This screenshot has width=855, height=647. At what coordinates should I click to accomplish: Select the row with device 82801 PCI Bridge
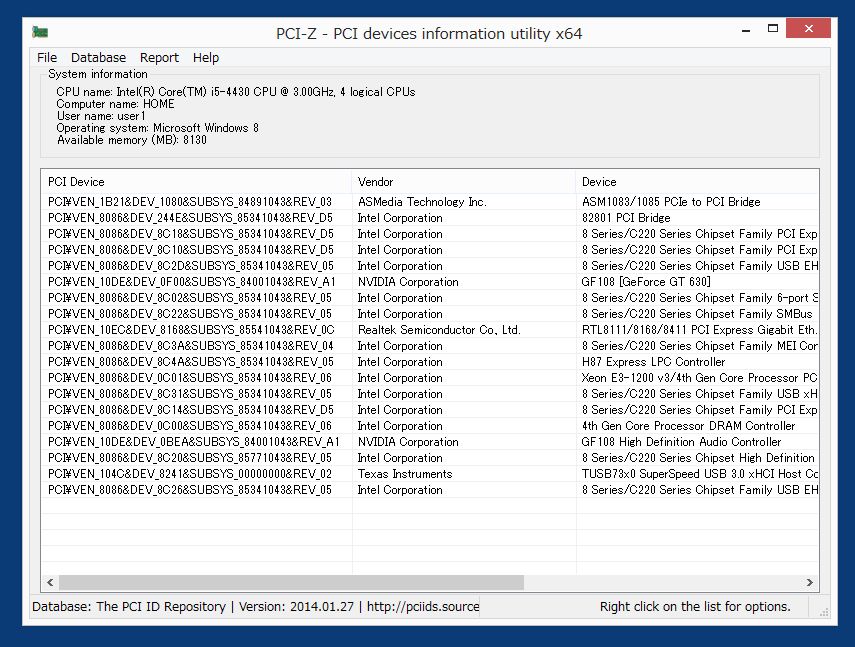(430, 218)
